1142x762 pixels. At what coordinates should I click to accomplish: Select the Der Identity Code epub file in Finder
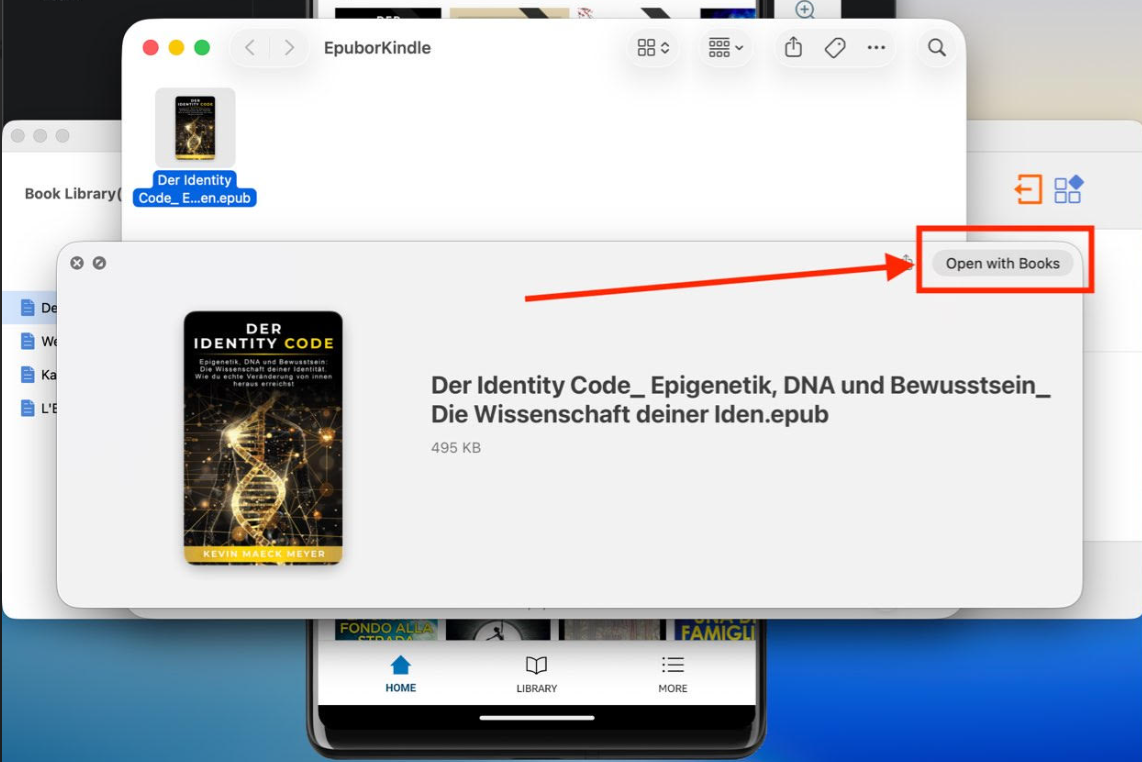(x=194, y=127)
